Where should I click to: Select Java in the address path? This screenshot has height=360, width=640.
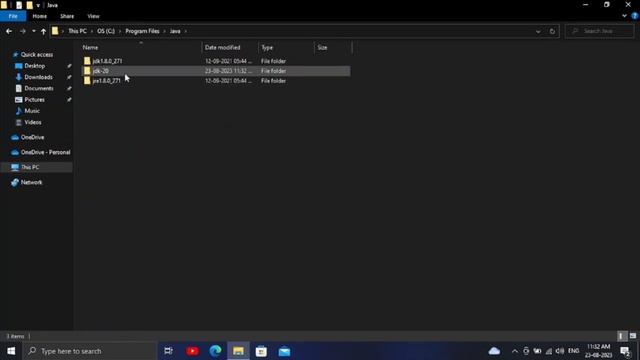click(x=175, y=31)
